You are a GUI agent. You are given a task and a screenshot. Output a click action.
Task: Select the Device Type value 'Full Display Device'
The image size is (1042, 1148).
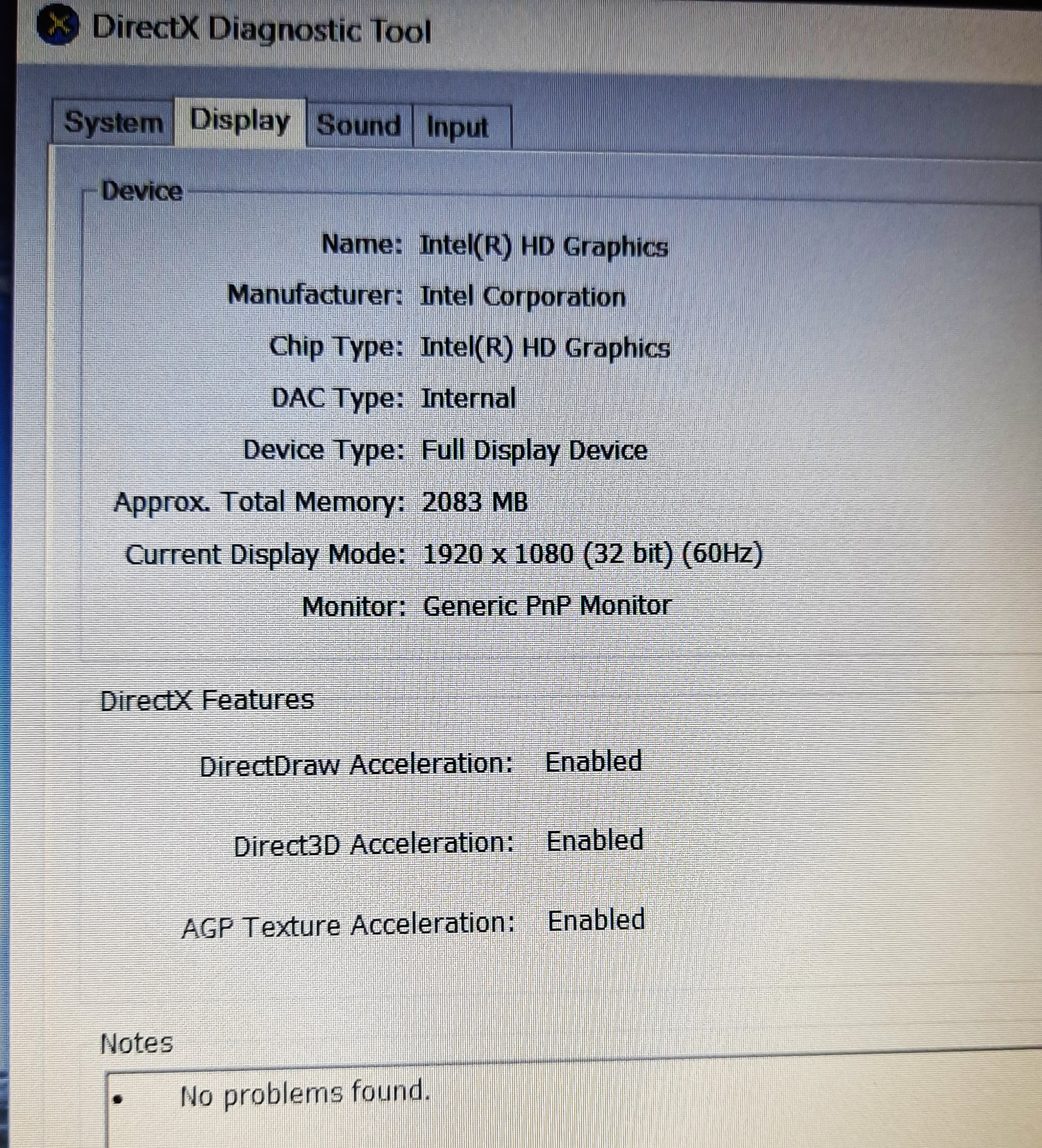(x=535, y=450)
